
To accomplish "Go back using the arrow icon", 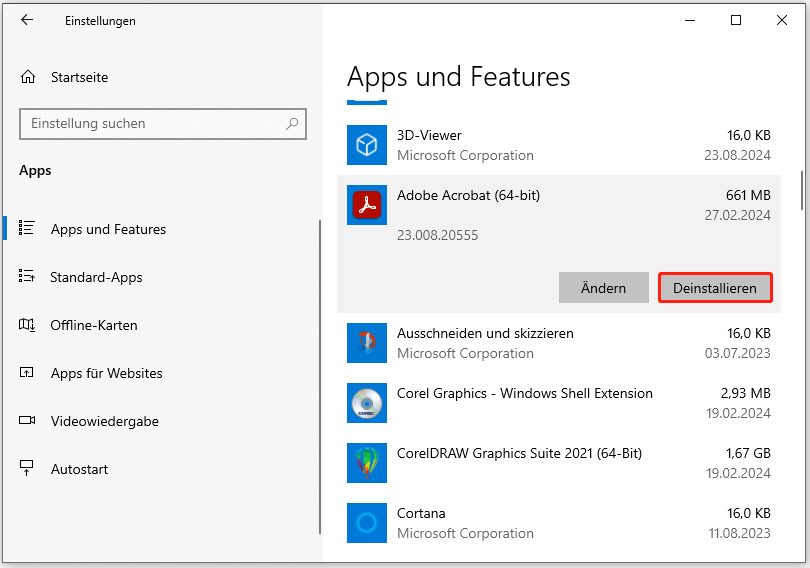I will [27, 20].
